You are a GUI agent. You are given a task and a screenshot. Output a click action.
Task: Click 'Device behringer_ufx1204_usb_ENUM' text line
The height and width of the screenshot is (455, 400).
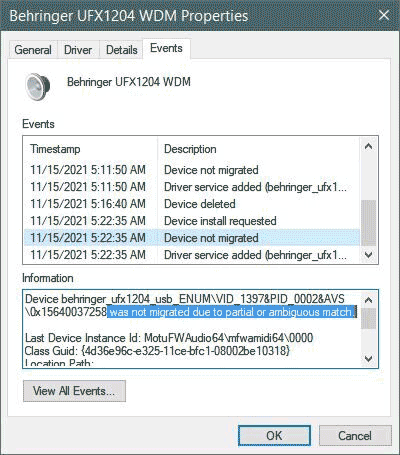pyautogui.click(x=185, y=299)
